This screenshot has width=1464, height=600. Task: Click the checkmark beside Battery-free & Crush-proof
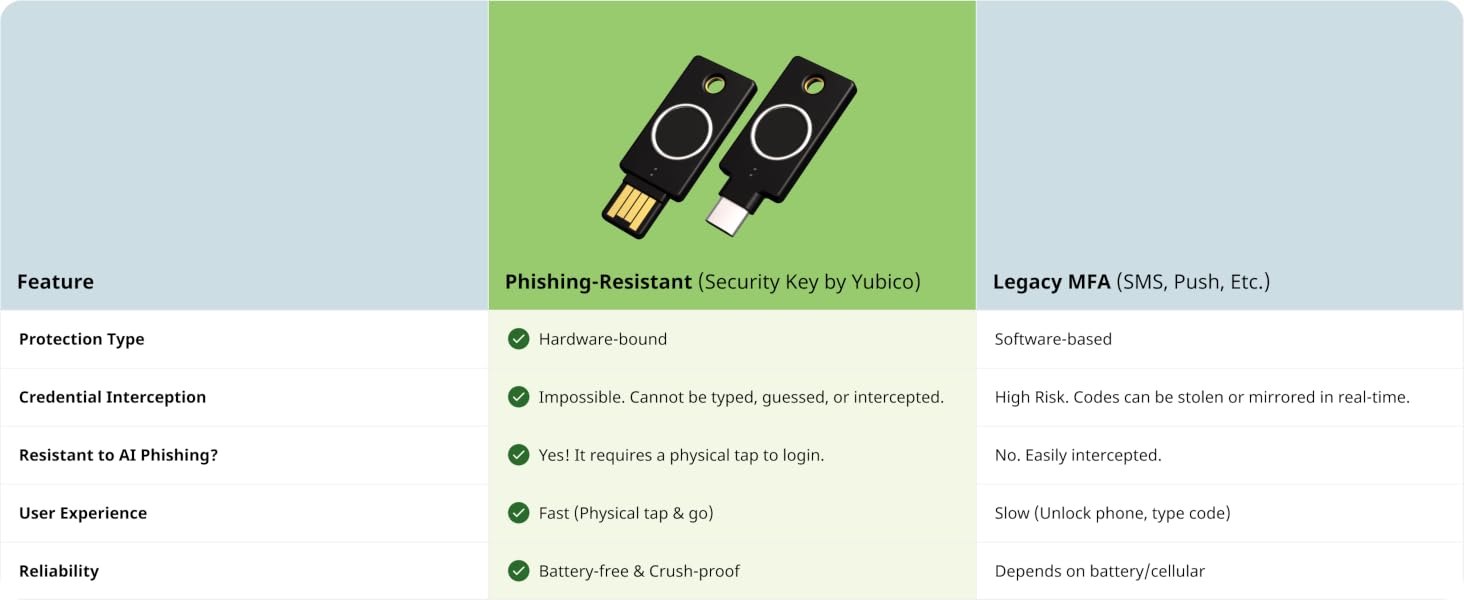(x=518, y=571)
